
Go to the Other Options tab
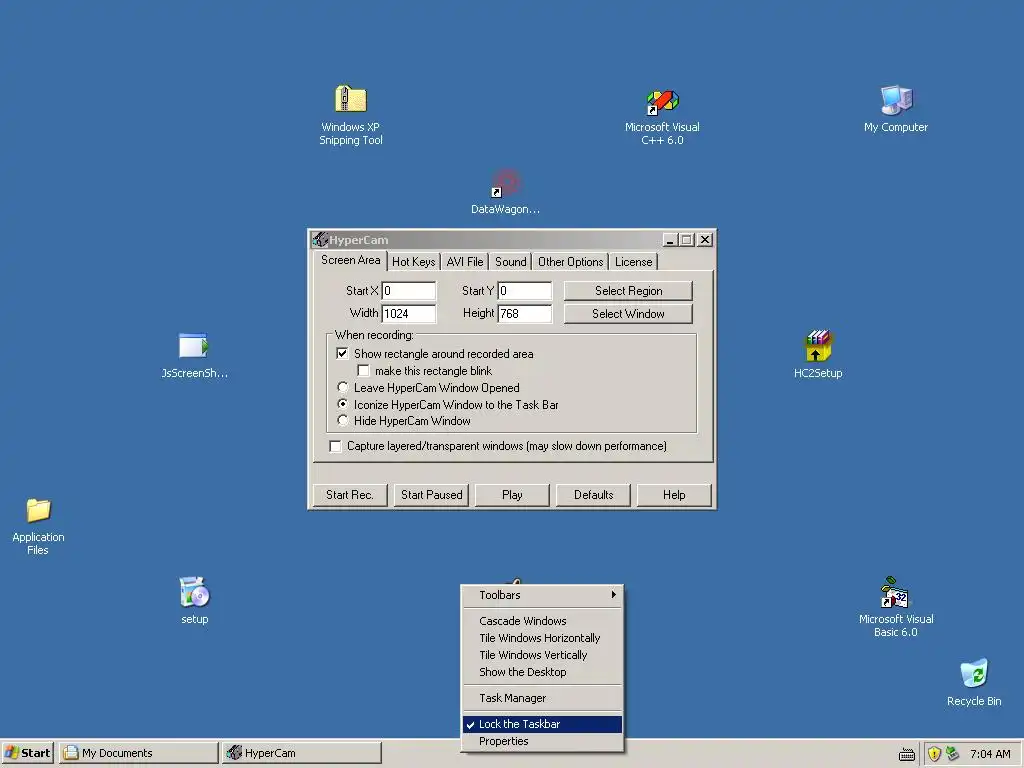click(x=570, y=262)
